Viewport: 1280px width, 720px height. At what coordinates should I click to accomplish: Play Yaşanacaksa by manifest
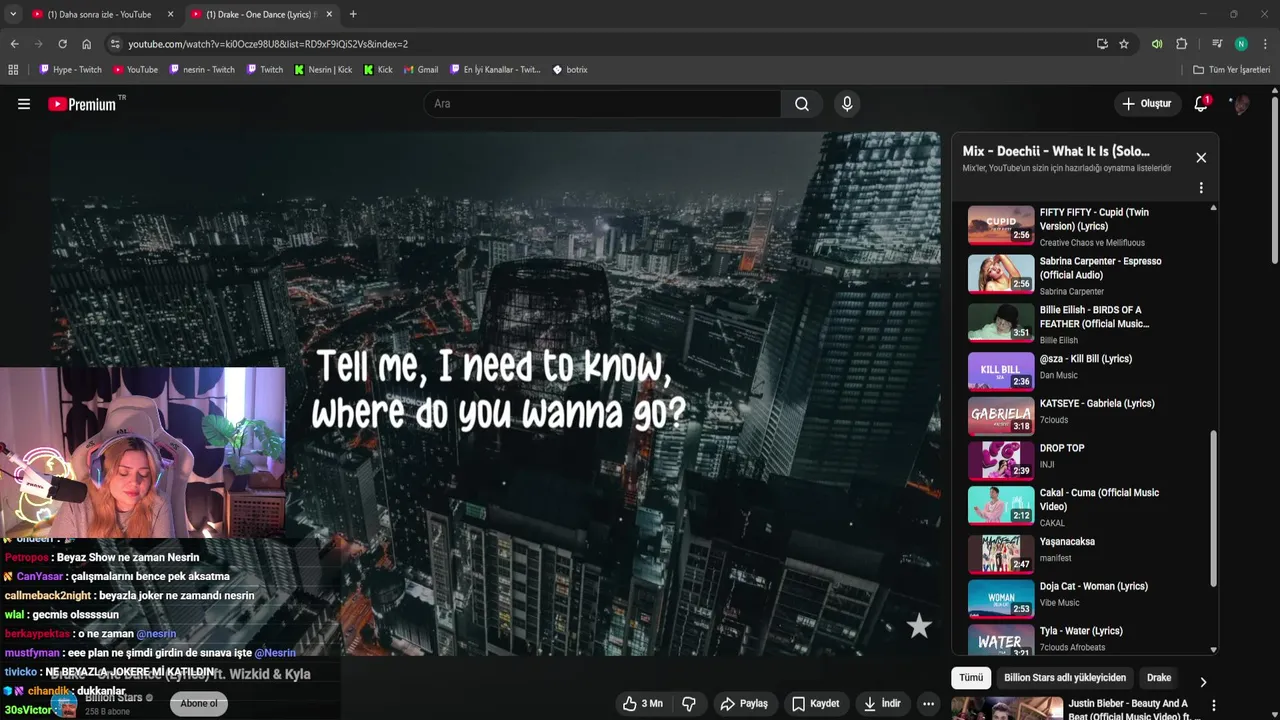coord(1083,554)
